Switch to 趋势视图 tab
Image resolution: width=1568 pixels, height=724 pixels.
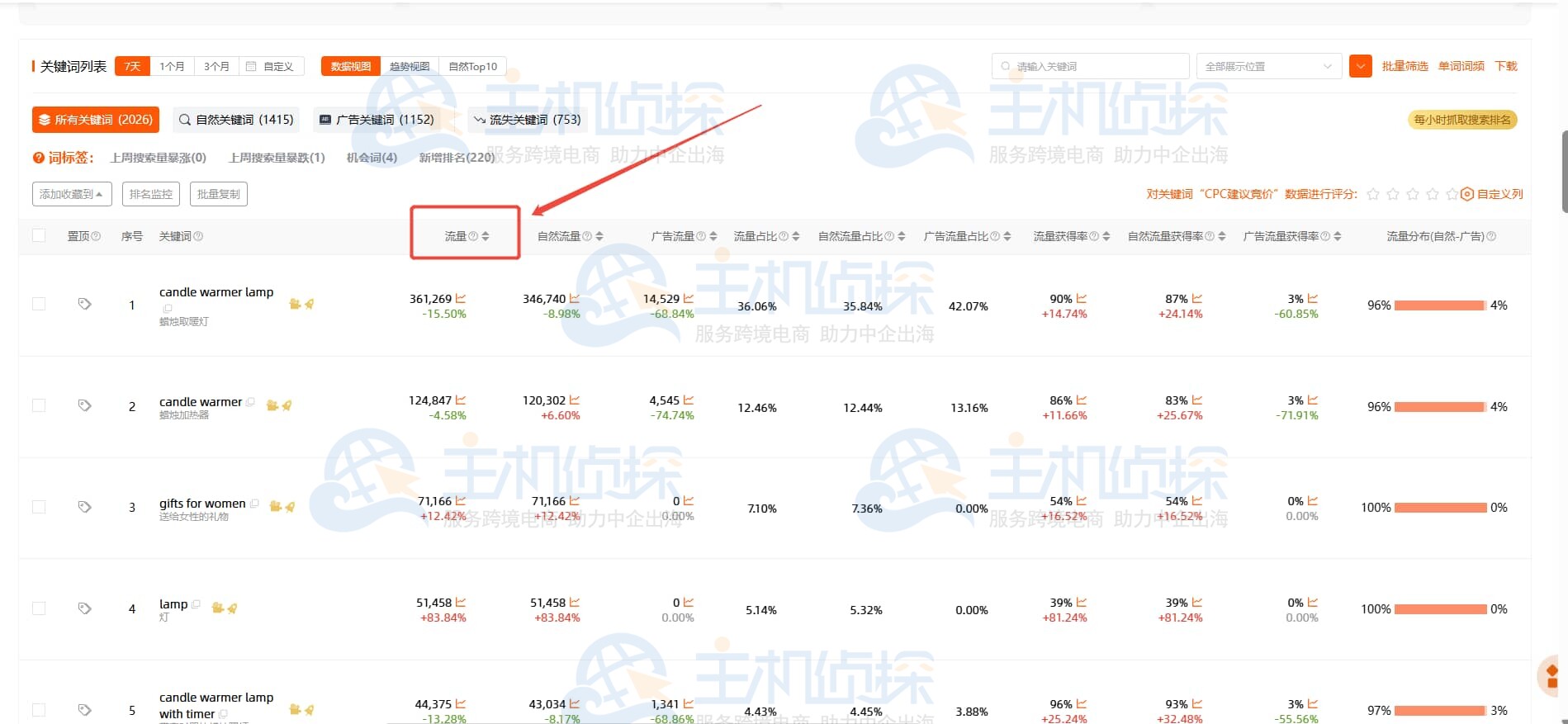pos(410,66)
